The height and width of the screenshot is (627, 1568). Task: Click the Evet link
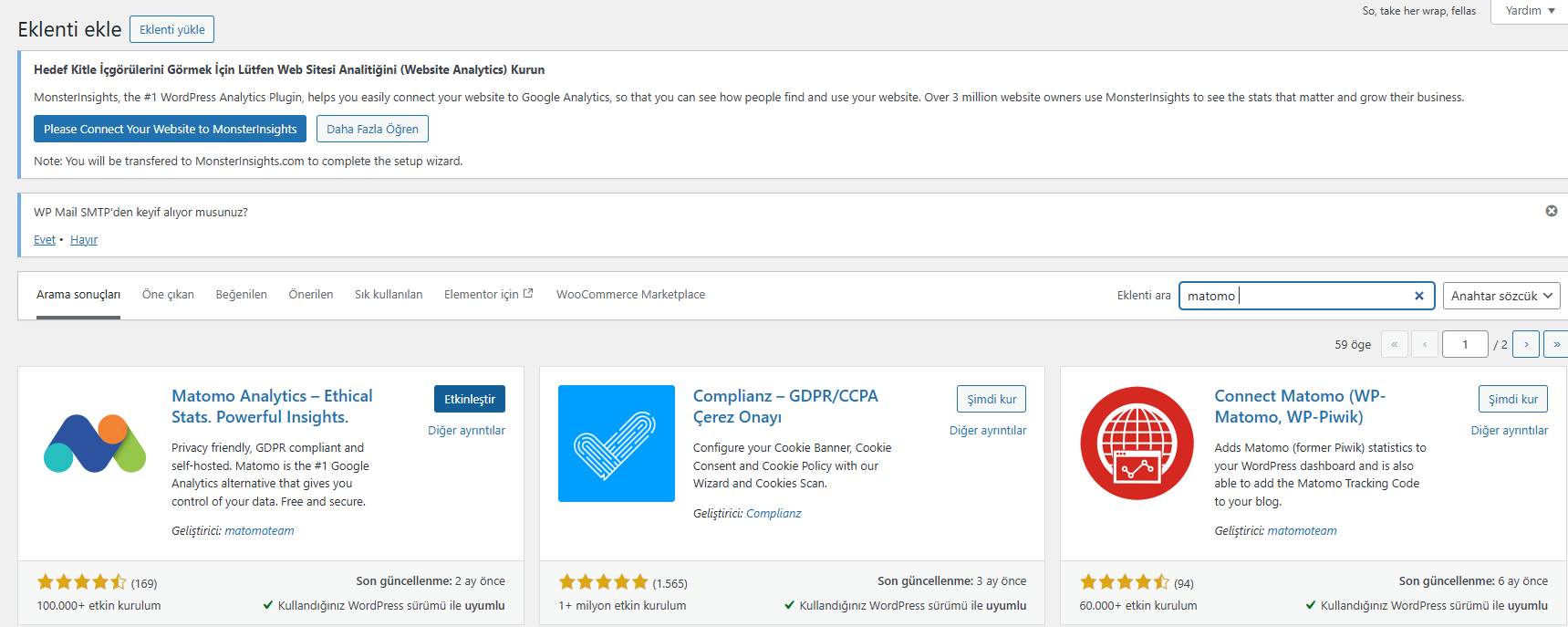[x=44, y=240]
